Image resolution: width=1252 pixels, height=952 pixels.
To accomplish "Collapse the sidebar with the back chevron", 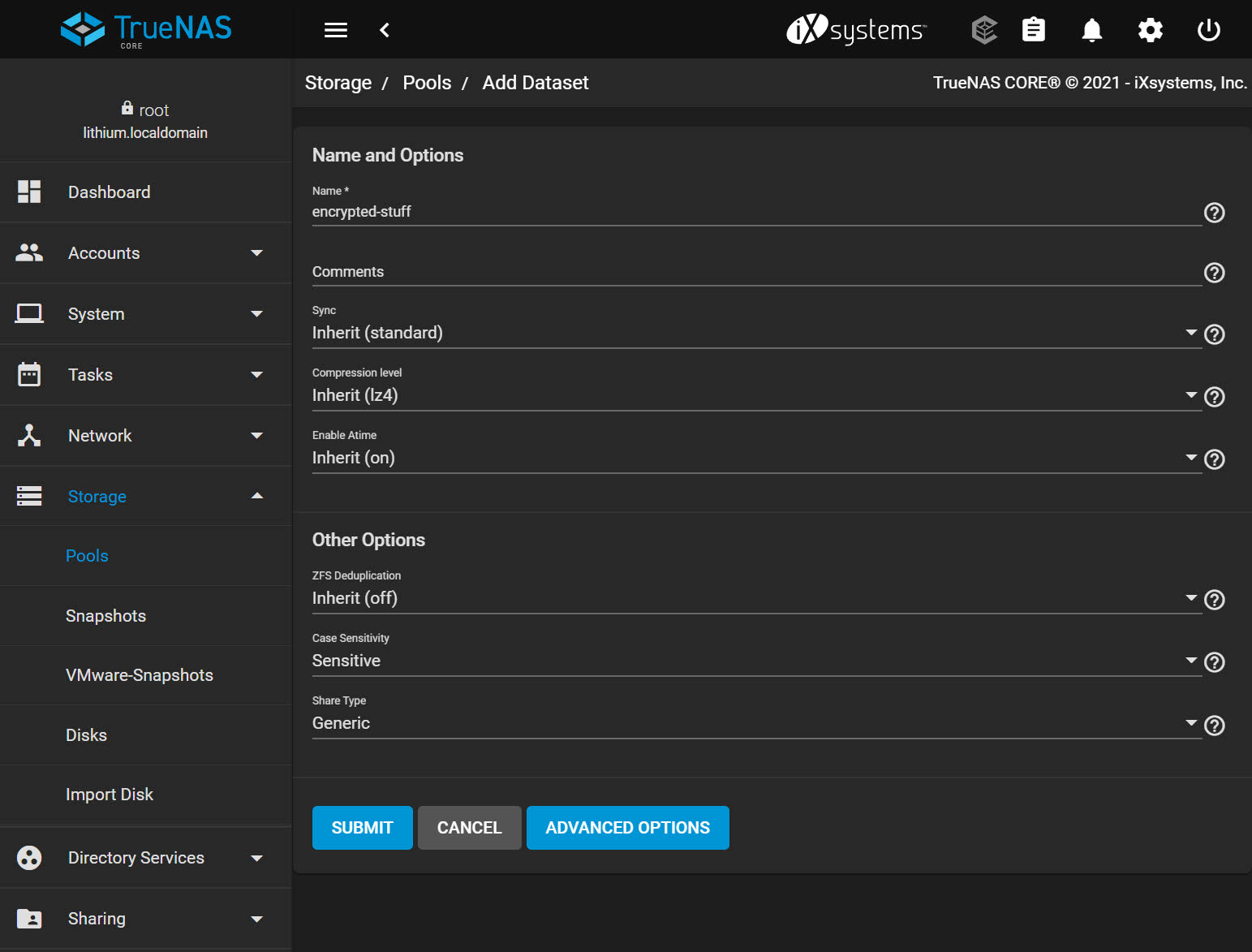I will point(385,30).
